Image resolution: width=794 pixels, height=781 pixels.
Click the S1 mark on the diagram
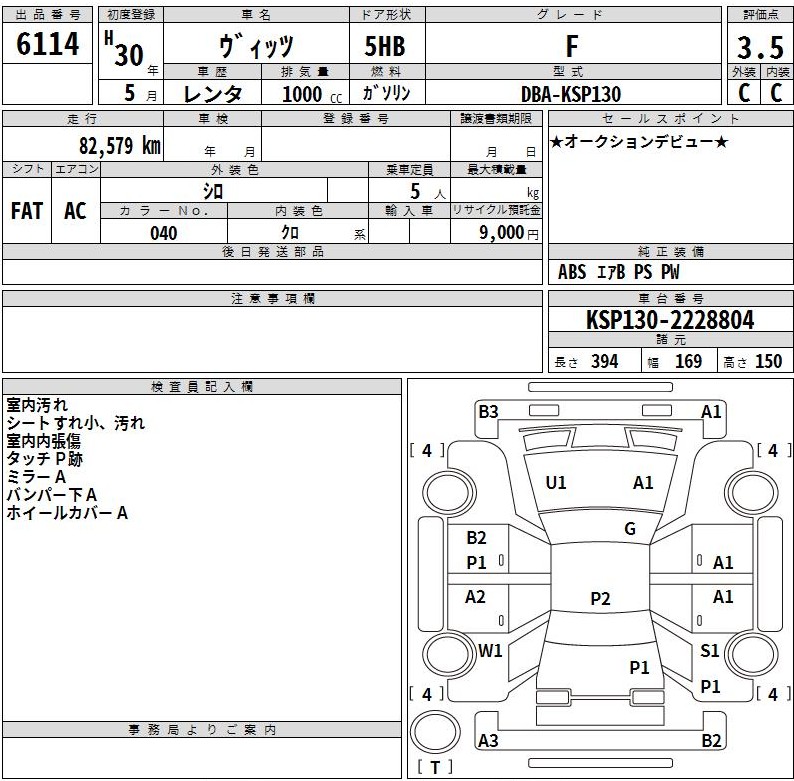(709, 650)
